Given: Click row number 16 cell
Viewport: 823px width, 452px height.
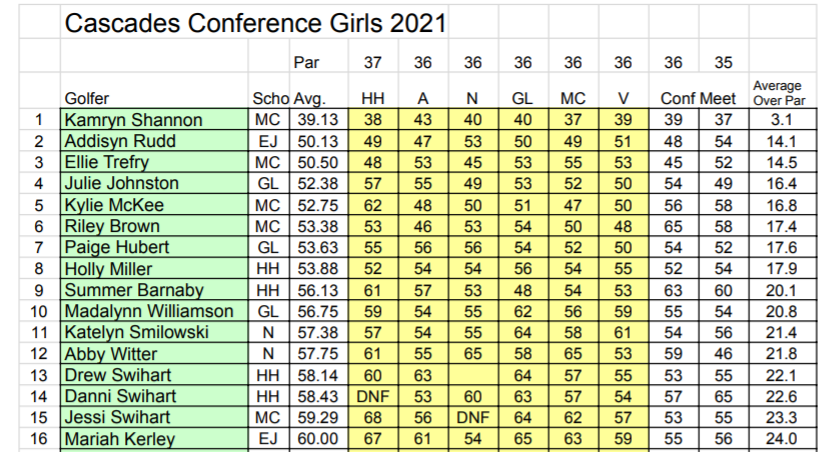Looking at the screenshot, I should 38,439.
